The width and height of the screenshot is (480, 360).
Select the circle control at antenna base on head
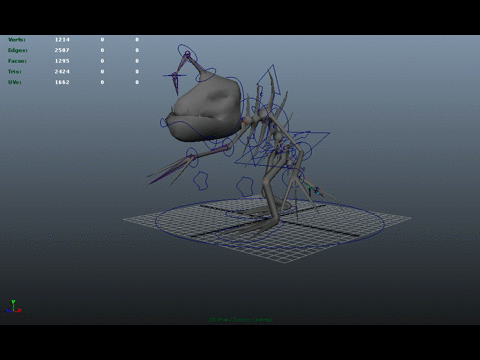point(205,75)
